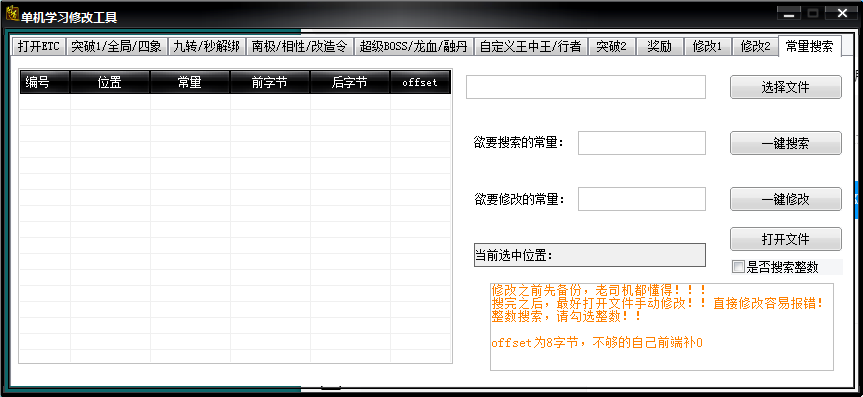The width and height of the screenshot is (863, 397).
Task: Switch to 九转/秒解绑 tab
Action: tap(206, 47)
